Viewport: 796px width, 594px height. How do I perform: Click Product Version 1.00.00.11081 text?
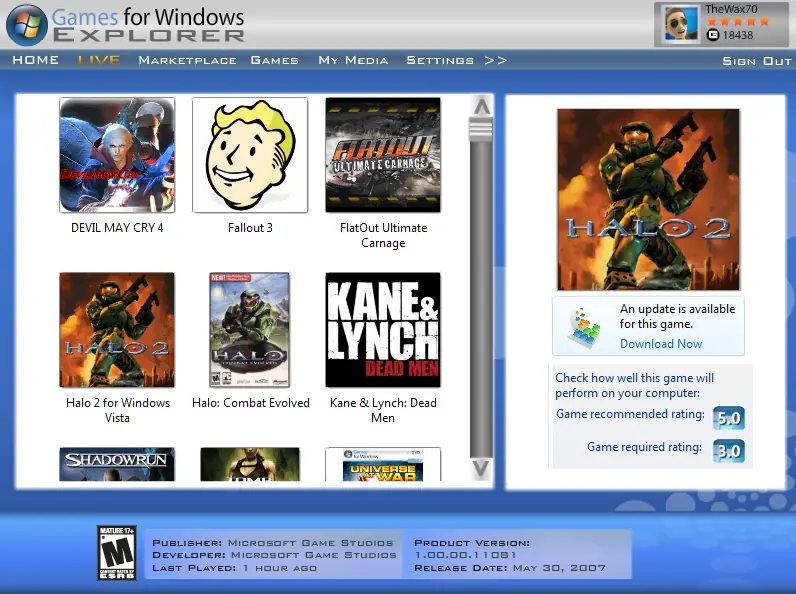pos(472,549)
